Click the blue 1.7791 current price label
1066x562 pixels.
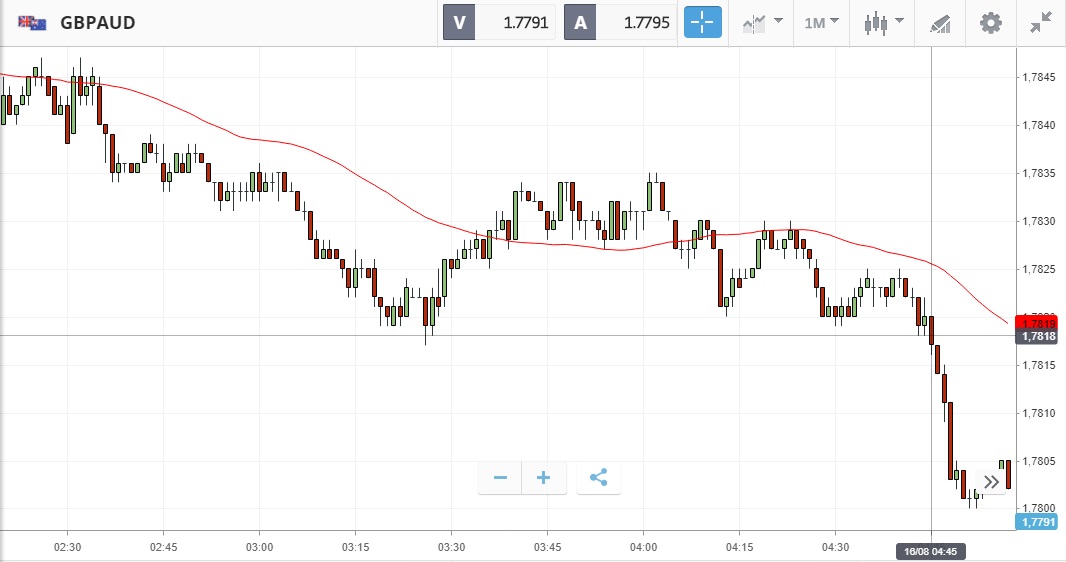click(1040, 522)
